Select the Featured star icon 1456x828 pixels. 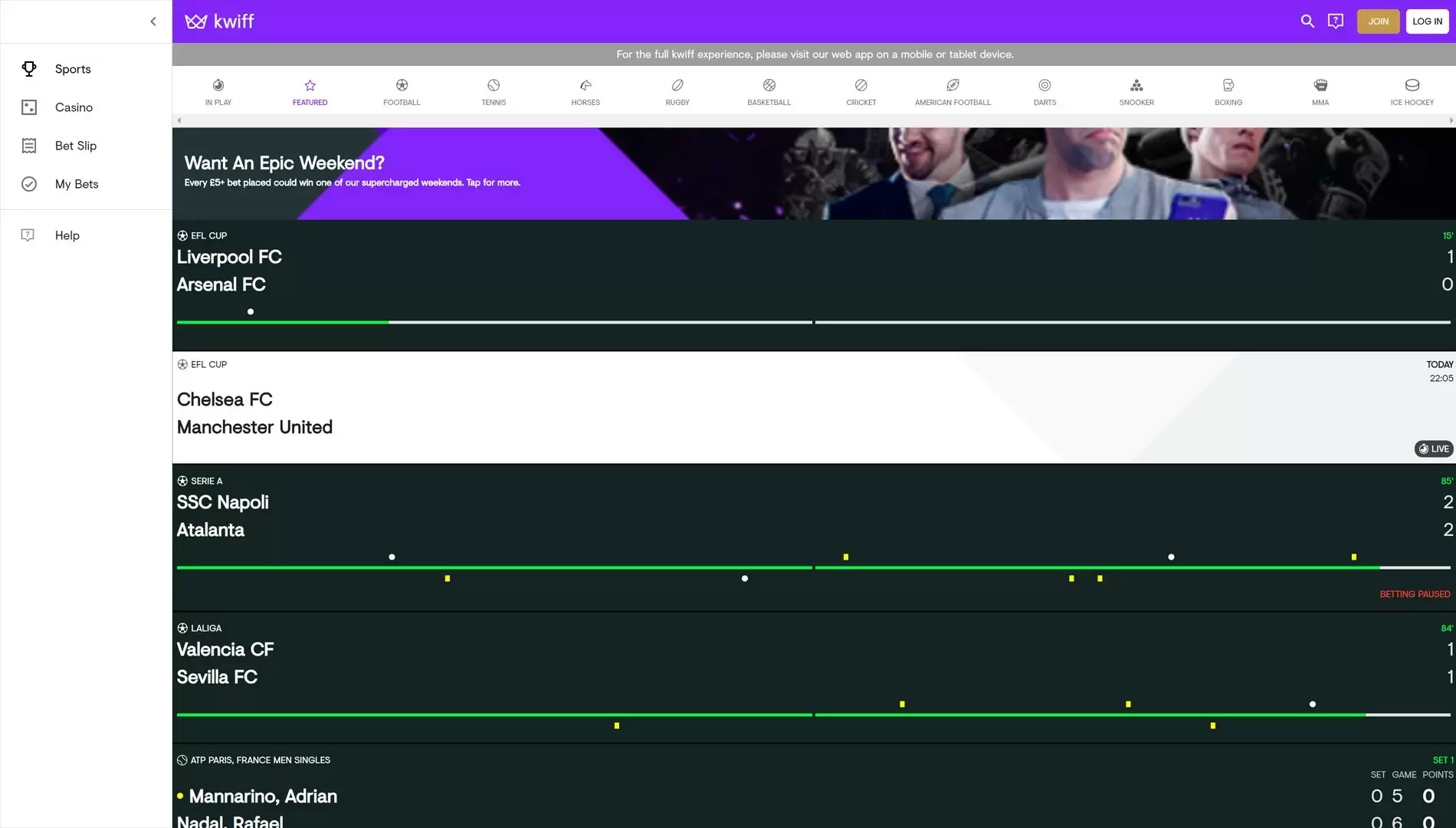click(310, 85)
